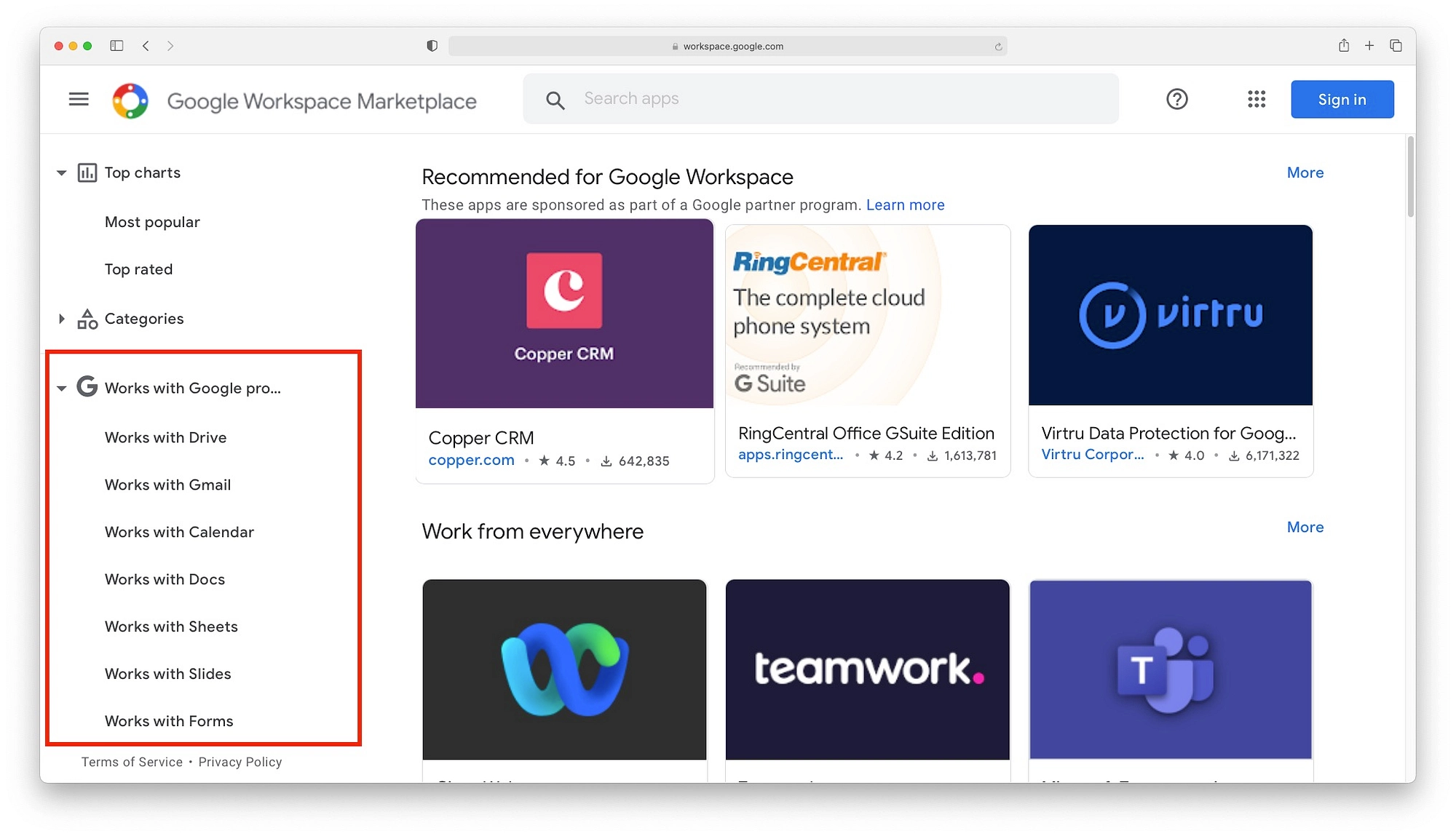Click the Search apps input field
The image size is (1456, 836).
(x=820, y=98)
